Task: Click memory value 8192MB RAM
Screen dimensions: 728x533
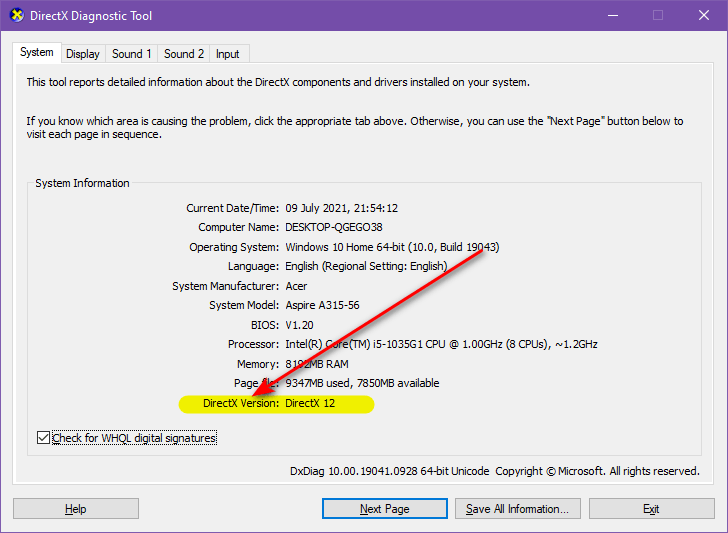Action: [317, 364]
